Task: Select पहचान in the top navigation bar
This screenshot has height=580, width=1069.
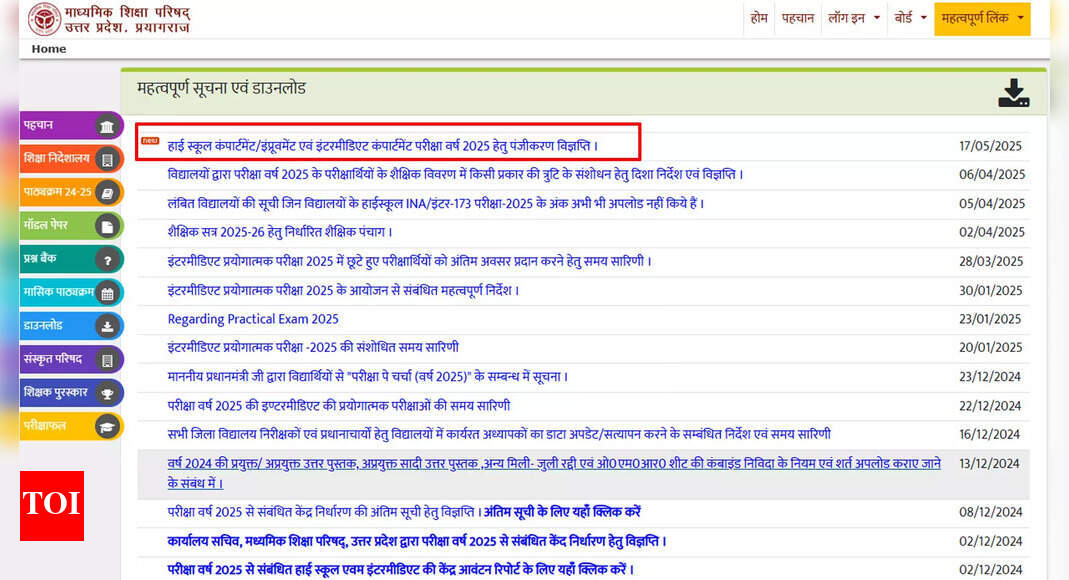Action: (798, 18)
